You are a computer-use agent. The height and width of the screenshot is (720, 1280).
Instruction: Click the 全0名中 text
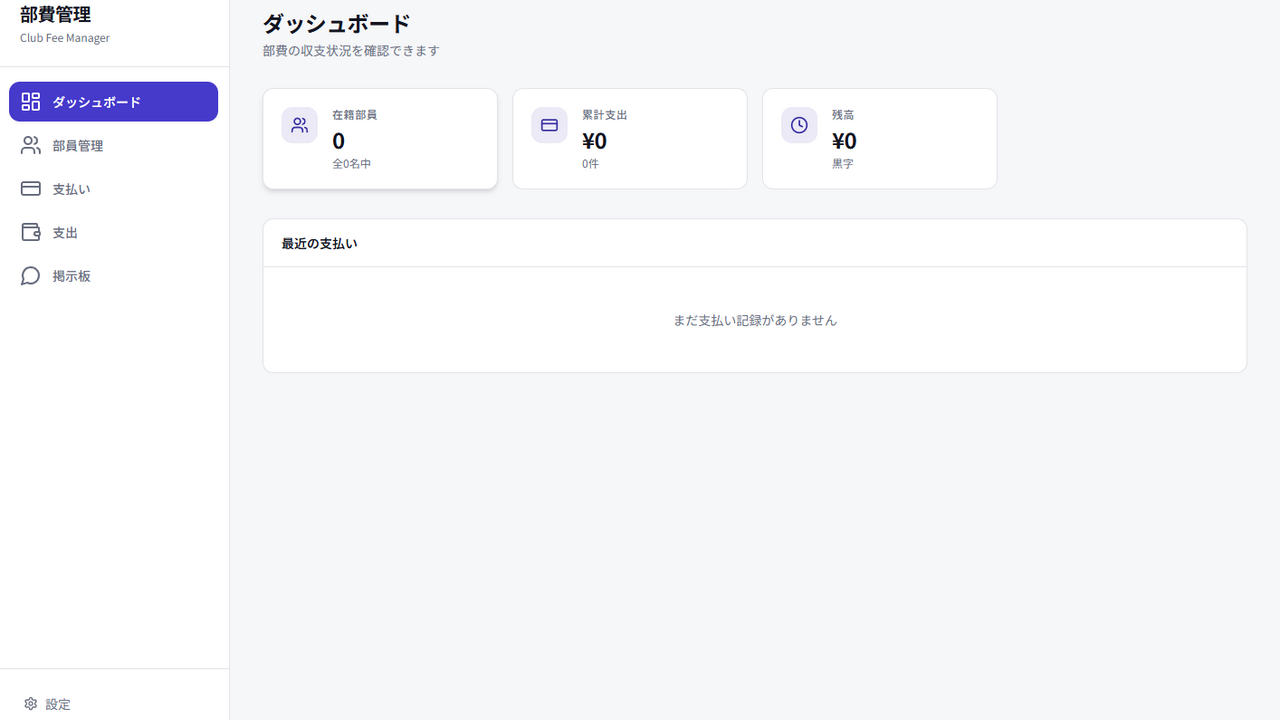pos(351,163)
